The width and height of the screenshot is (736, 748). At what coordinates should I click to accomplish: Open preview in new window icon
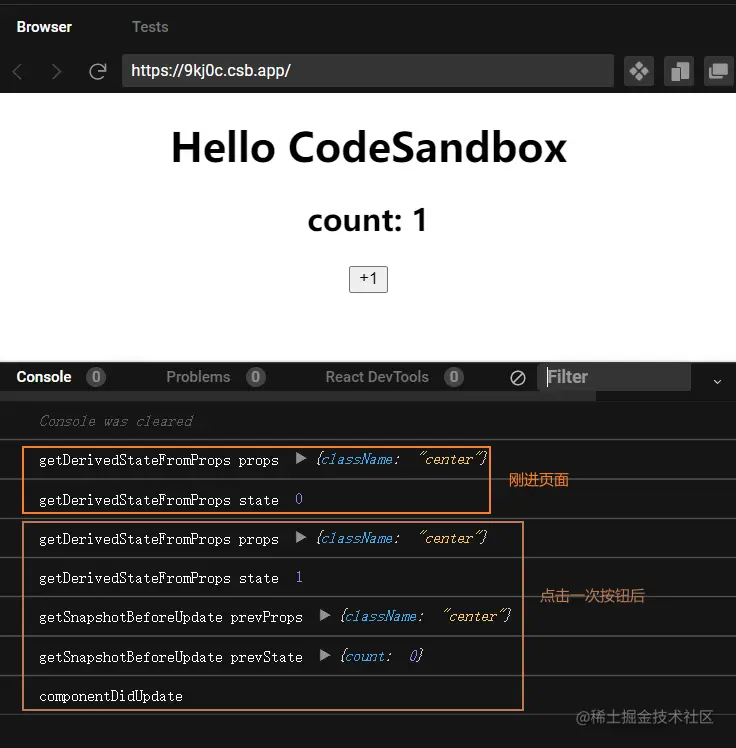718,71
